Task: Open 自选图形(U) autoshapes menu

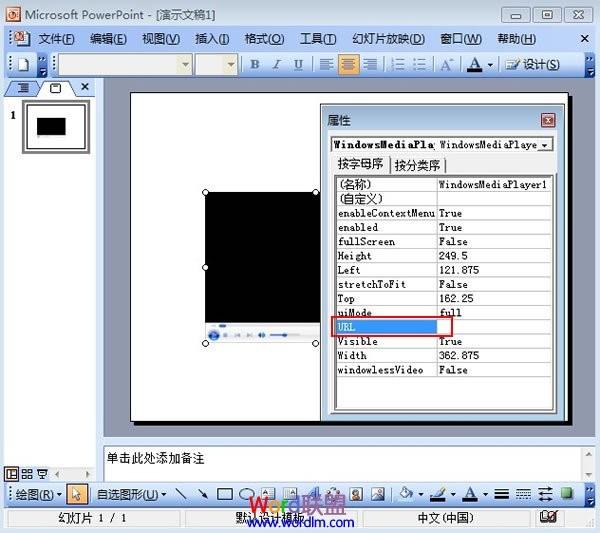Action: coord(131,494)
